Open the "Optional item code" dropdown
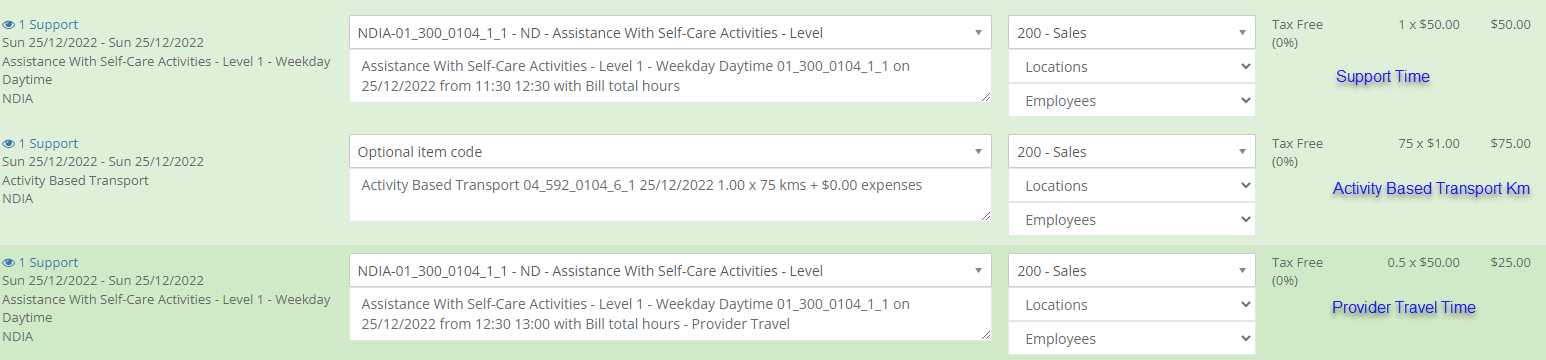This screenshot has width=1546, height=360. tap(670, 152)
